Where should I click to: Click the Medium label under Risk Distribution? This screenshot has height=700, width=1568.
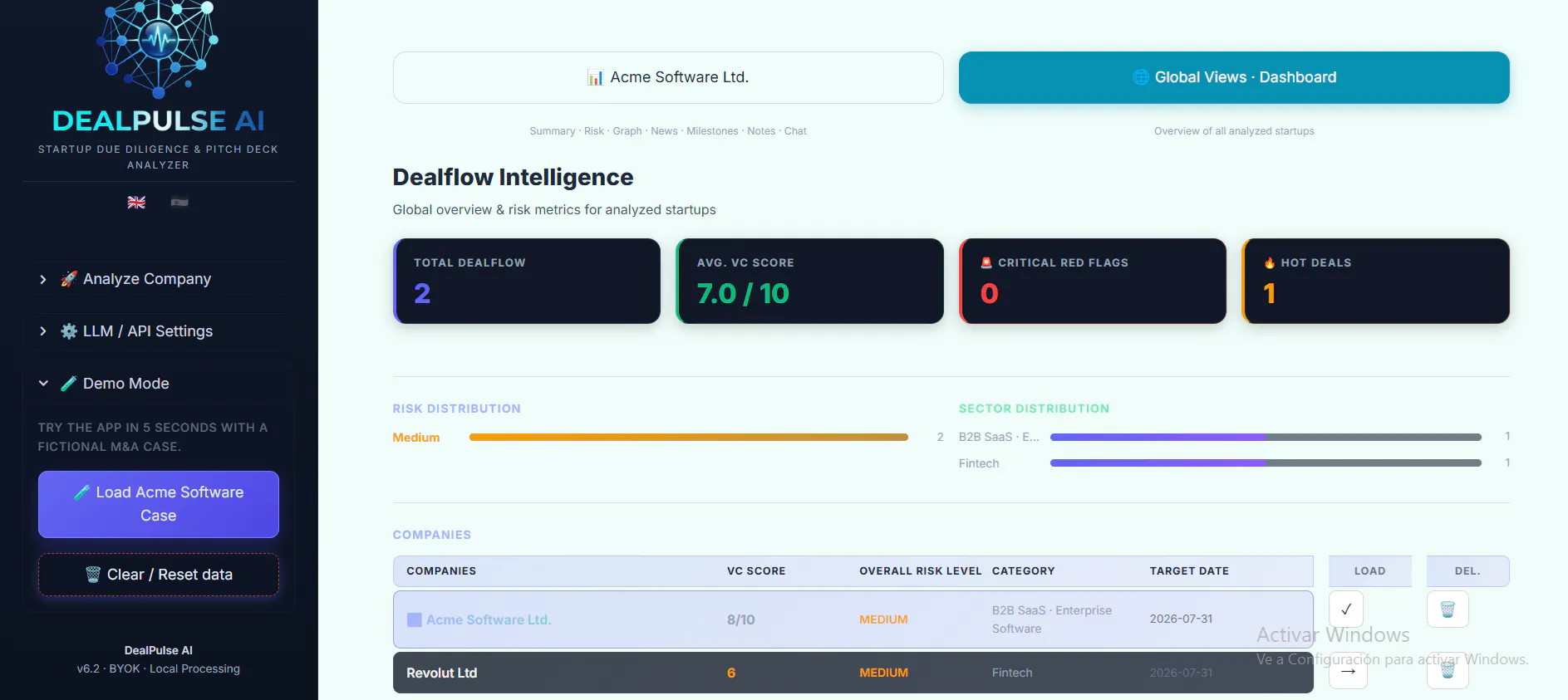pyautogui.click(x=416, y=438)
